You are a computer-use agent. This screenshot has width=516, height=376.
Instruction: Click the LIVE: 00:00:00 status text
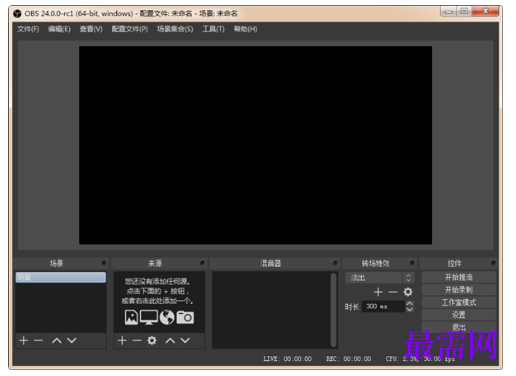288,359
